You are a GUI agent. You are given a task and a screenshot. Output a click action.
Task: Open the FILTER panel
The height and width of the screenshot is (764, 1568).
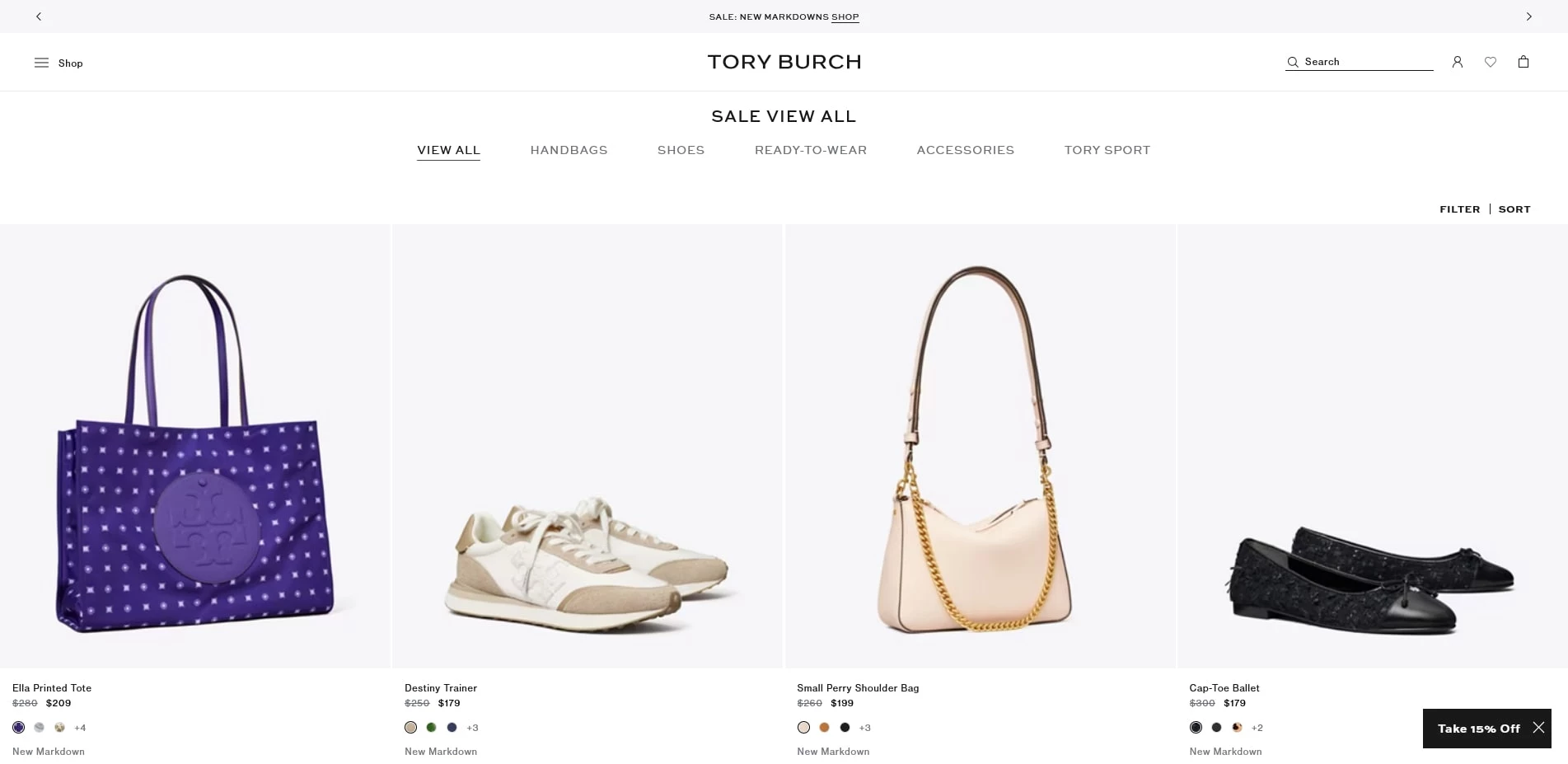coord(1459,209)
